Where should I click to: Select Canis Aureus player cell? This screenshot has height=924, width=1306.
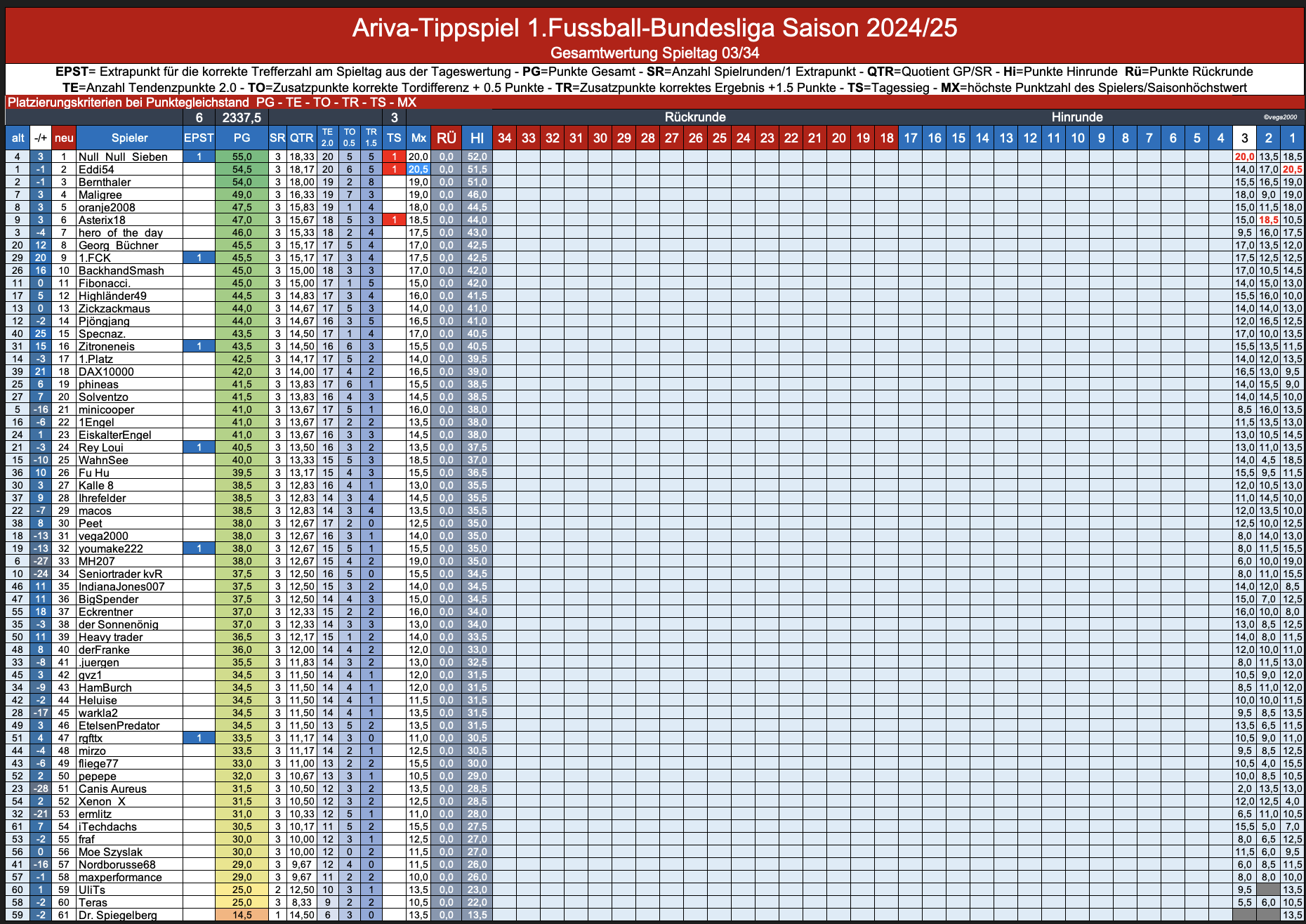coord(129,788)
